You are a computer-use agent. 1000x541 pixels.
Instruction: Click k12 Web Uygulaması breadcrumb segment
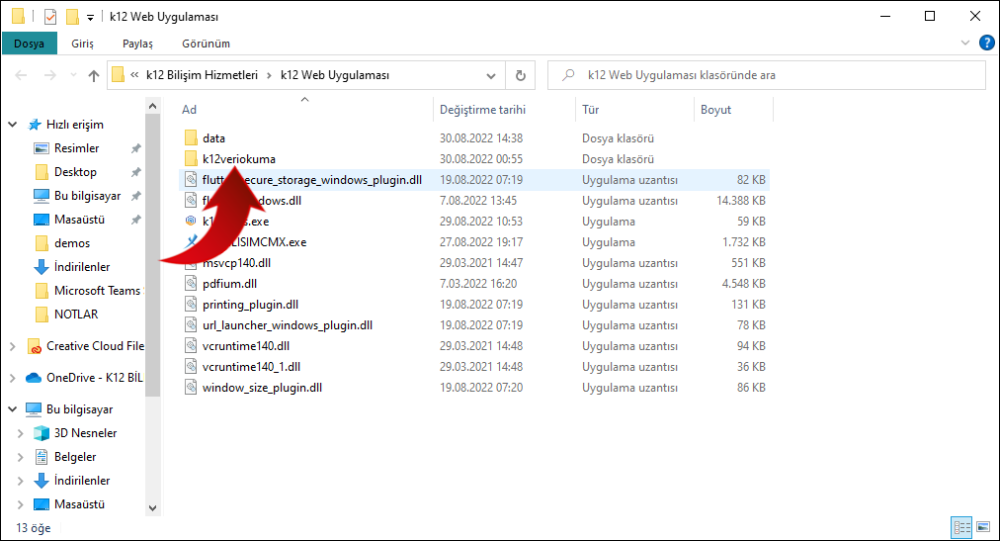[x=335, y=75]
